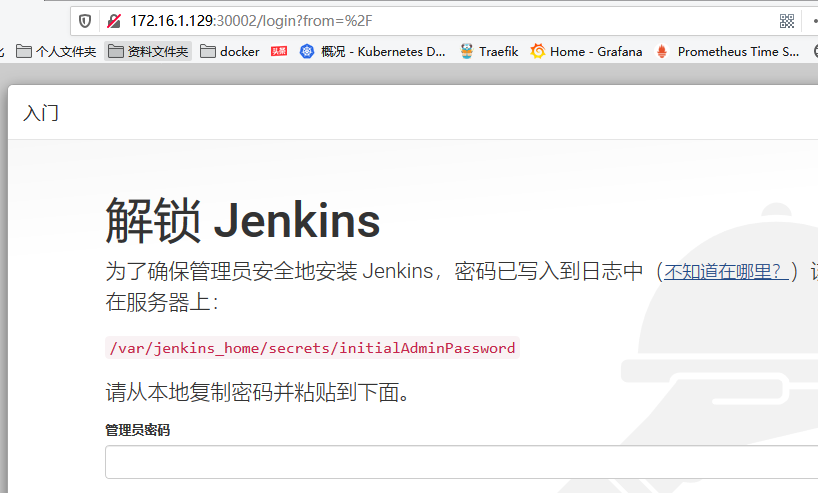This screenshot has width=818, height=493.
Task: Click the Prometheus flame bookmark icon
Action: 661,51
